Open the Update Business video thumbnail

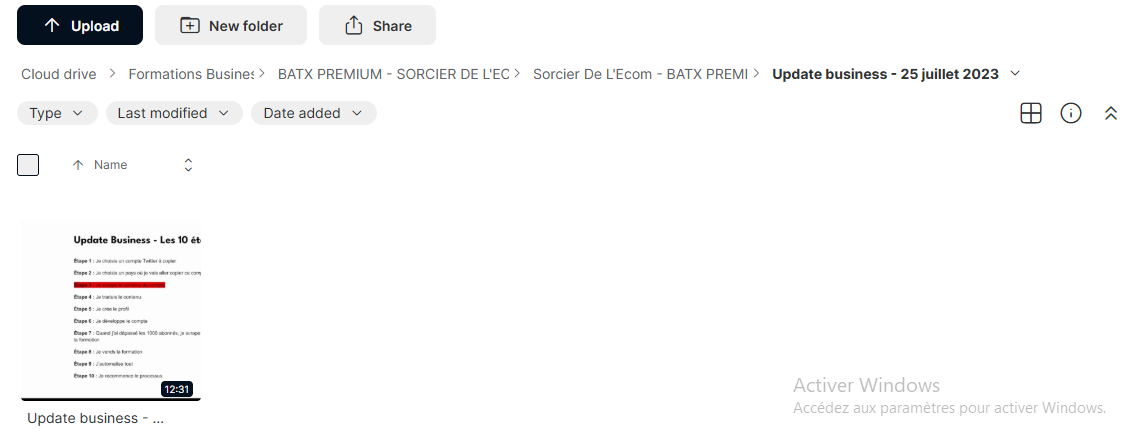coord(111,311)
